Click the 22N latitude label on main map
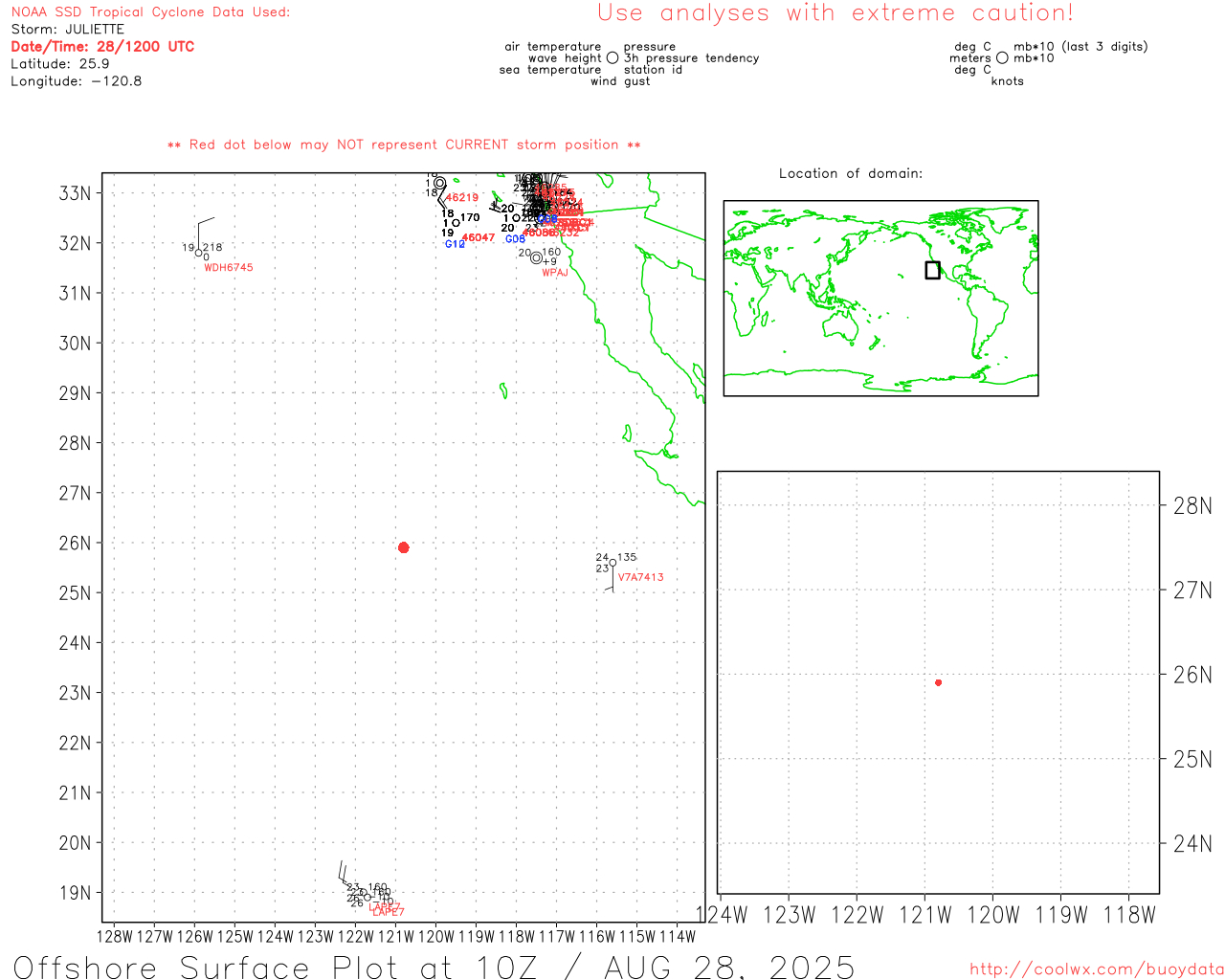This screenshot has width=1225, height=980. pyautogui.click(x=76, y=743)
